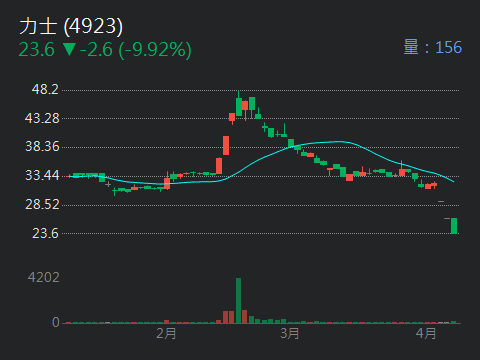480x360 pixels.
Task: Click the 2月 date axis label
Action: 166,333
